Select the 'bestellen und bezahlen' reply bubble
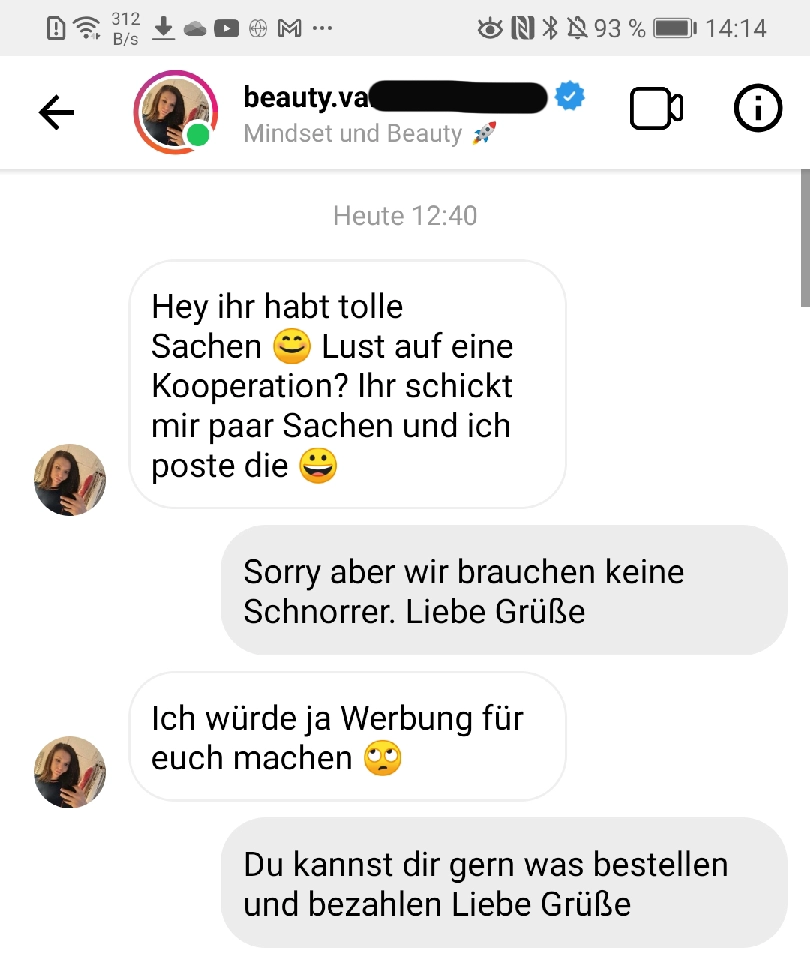 (x=504, y=883)
